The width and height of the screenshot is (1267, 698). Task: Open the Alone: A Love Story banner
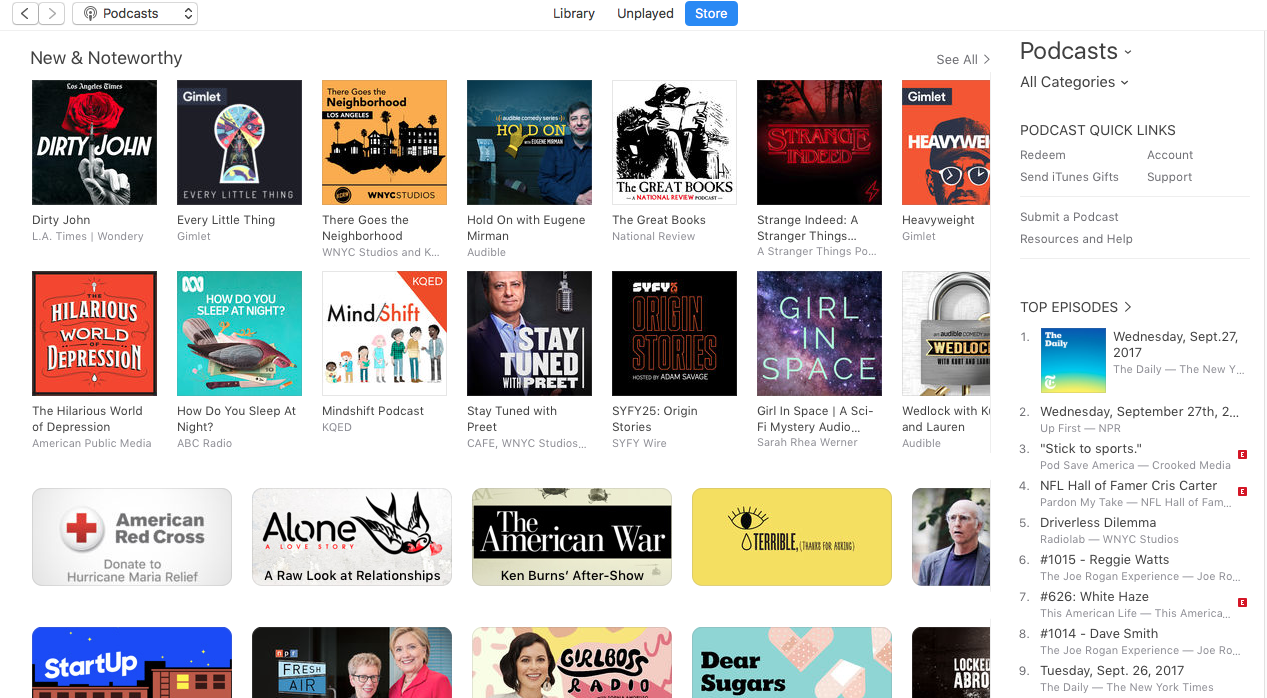point(352,536)
